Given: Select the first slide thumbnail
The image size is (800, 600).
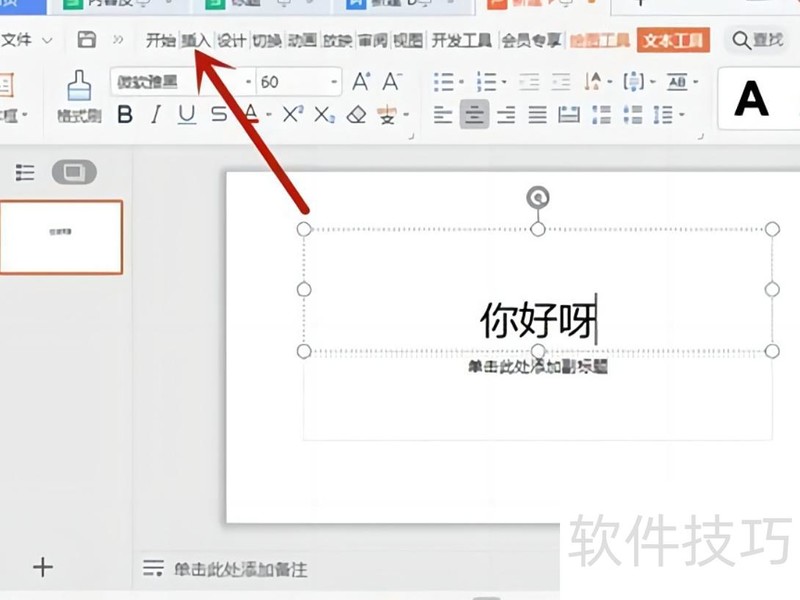Looking at the screenshot, I should 62,236.
